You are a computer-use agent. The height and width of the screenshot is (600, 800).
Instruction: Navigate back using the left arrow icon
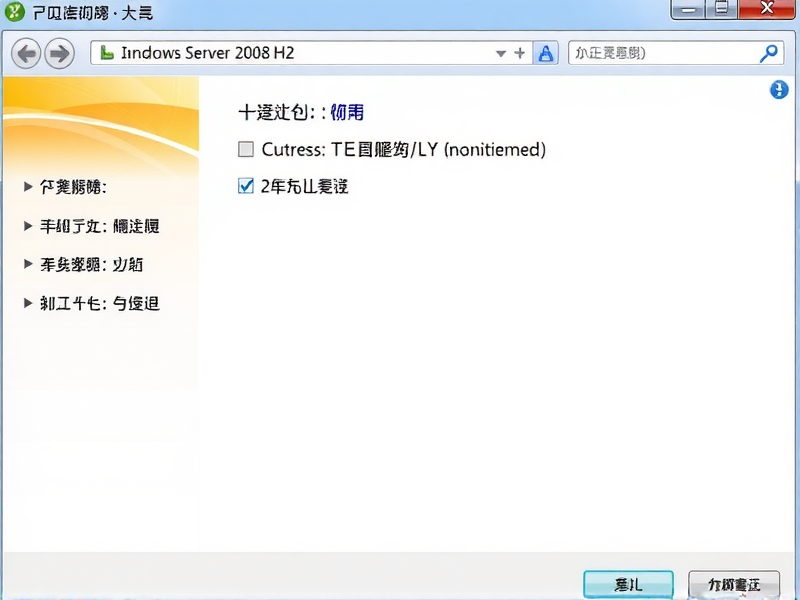point(26,53)
